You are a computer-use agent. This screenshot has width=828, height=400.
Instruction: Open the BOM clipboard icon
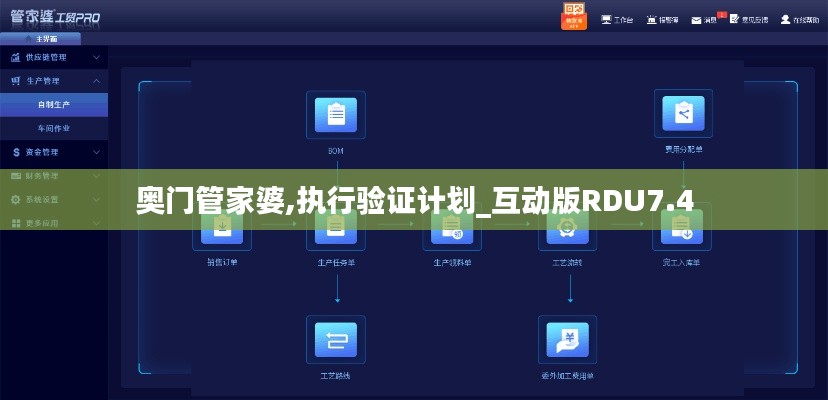coord(336,115)
